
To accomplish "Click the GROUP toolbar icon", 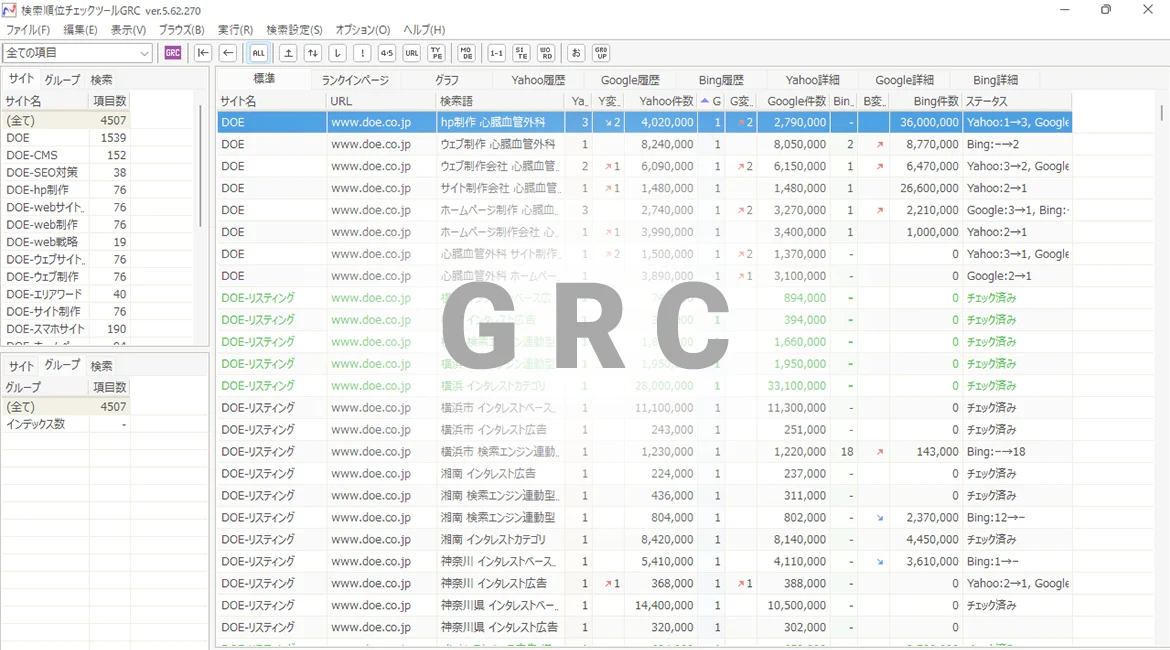I will pos(601,53).
